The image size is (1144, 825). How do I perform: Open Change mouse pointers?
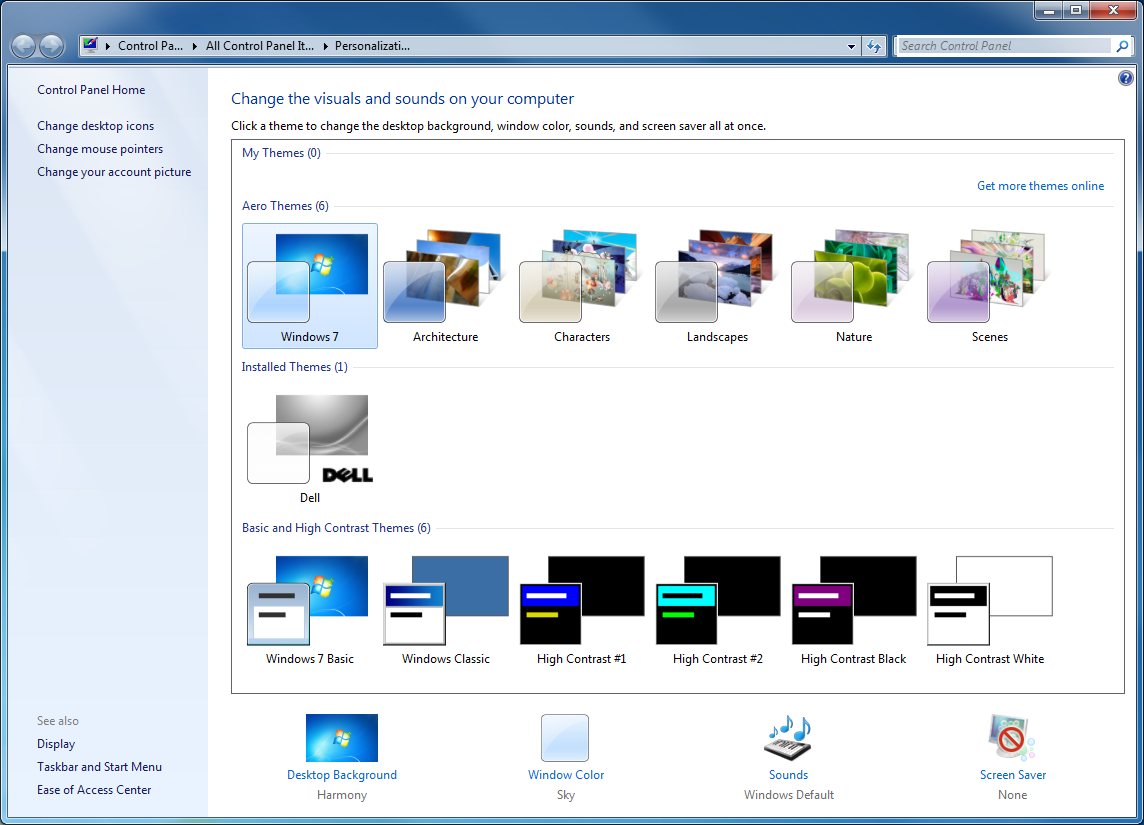(100, 149)
